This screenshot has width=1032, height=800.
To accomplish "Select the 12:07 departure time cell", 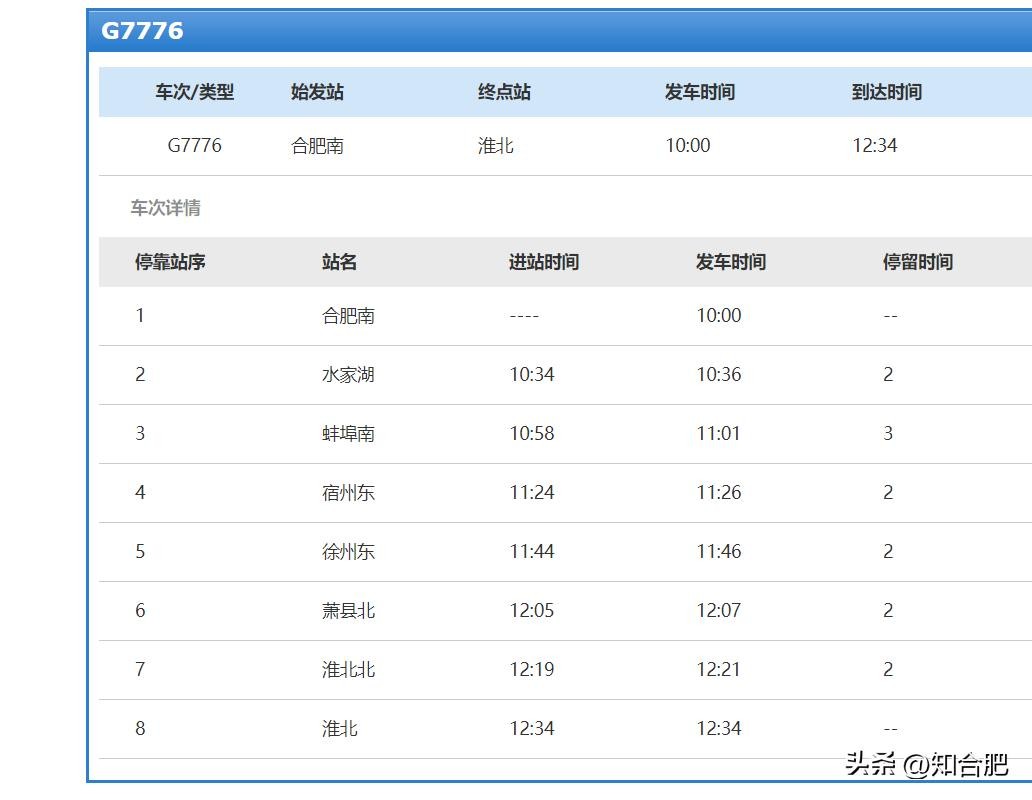I will [x=718, y=611].
